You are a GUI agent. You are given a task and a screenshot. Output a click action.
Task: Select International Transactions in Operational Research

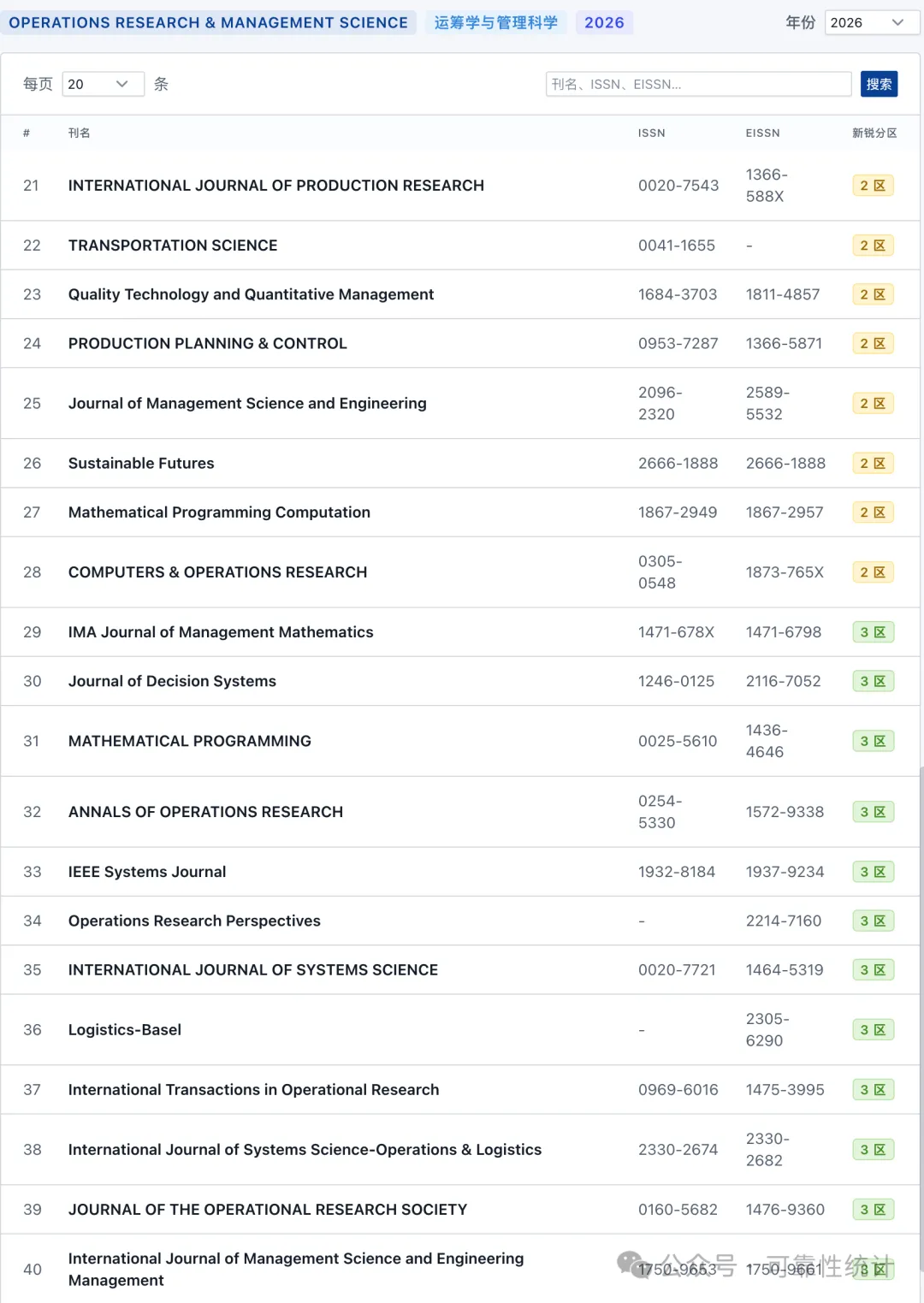(x=253, y=1089)
